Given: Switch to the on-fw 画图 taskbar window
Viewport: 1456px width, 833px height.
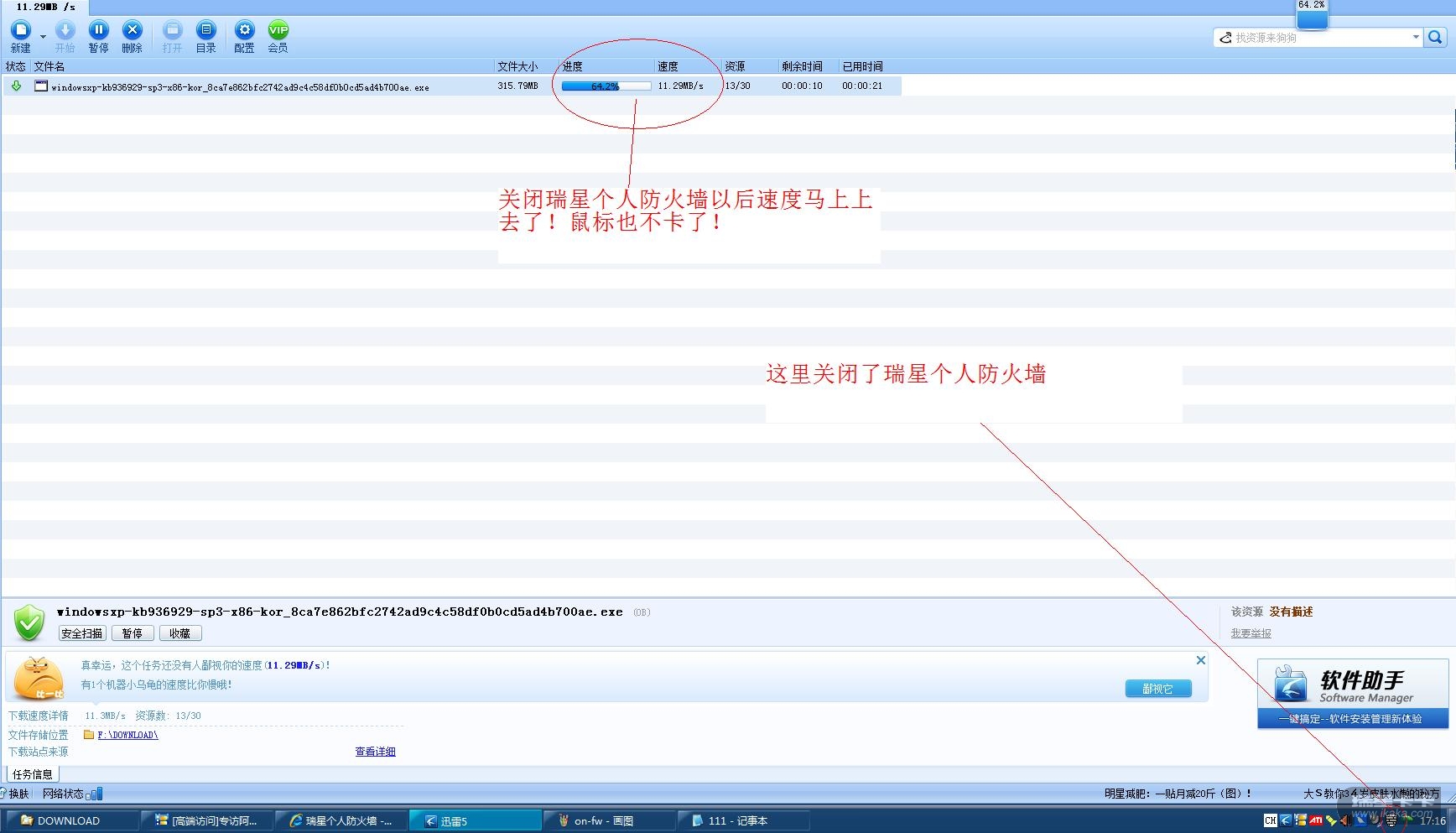Looking at the screenshot, I should [609, 820].
